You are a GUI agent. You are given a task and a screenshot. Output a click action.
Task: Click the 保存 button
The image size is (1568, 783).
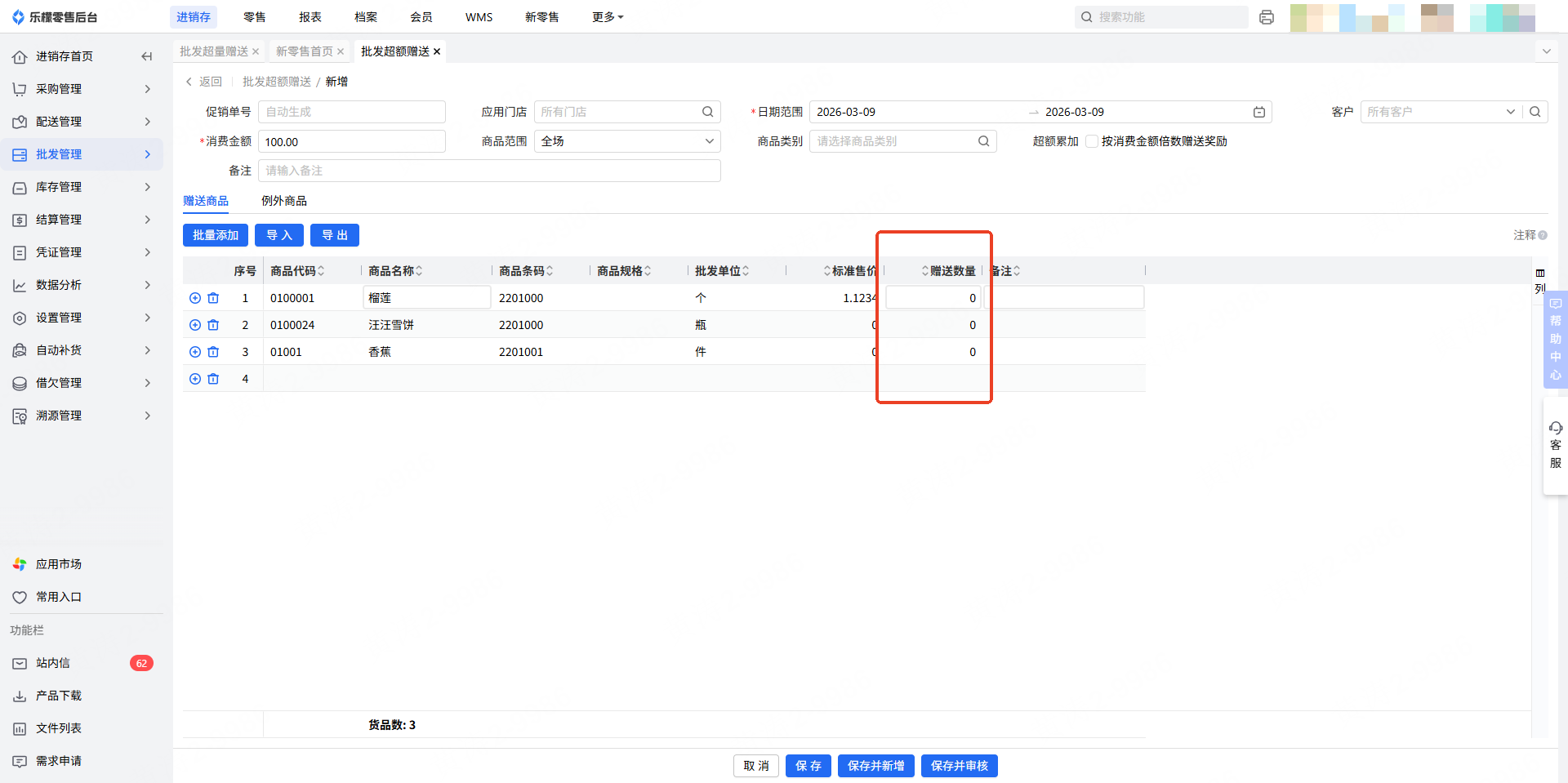pyautogui.click(x=808, y=766)
